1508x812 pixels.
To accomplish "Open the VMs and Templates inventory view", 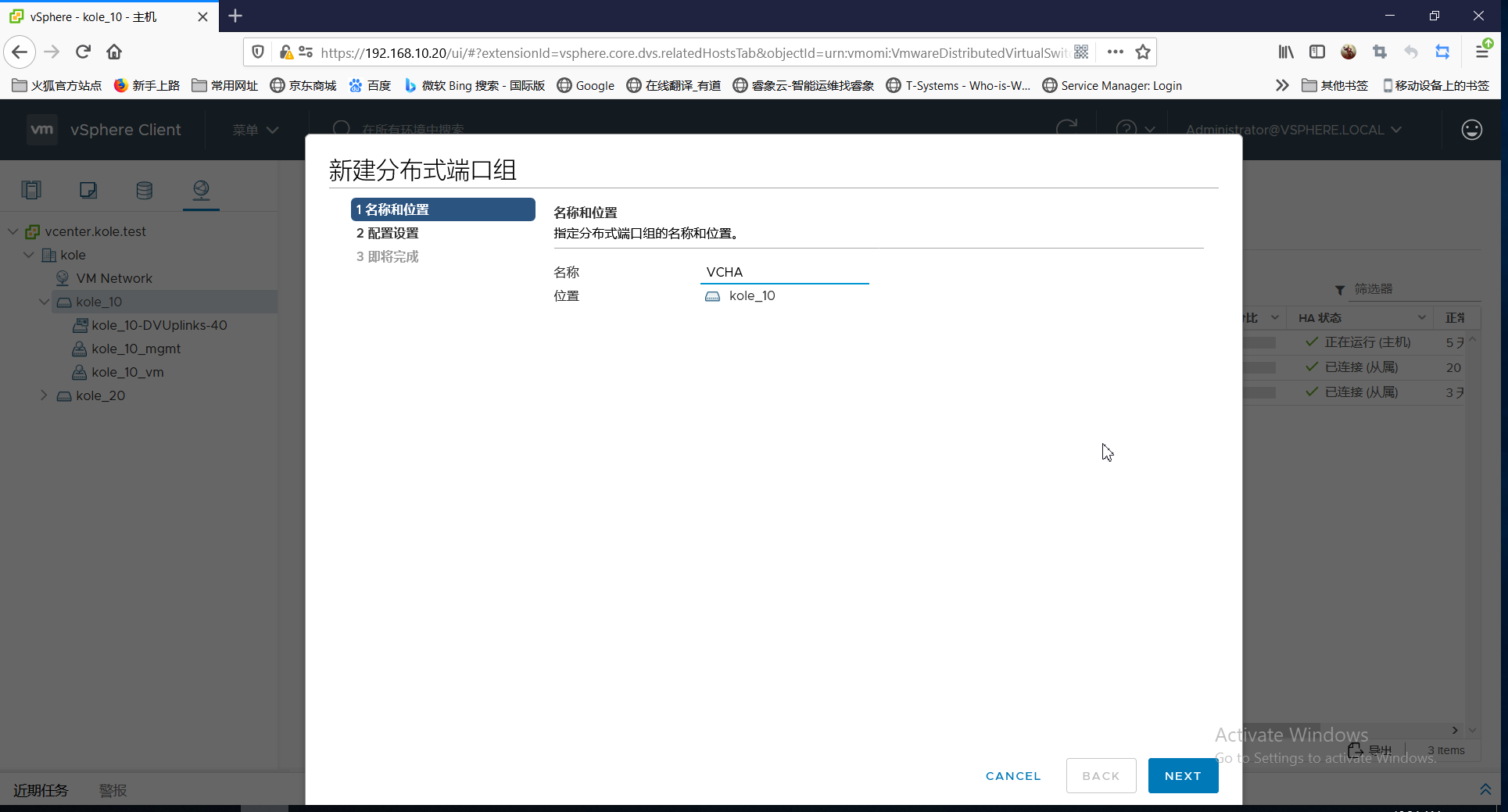I will click(x=88, y=189).
